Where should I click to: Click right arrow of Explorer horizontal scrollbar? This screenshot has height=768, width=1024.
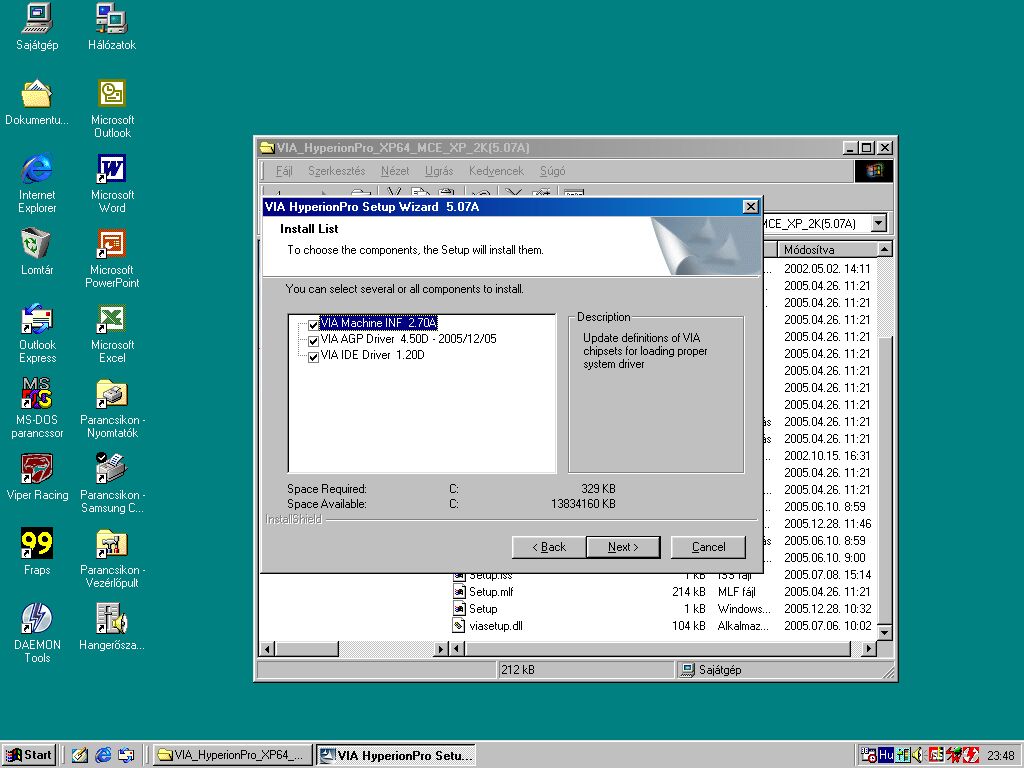pos(869,648)
